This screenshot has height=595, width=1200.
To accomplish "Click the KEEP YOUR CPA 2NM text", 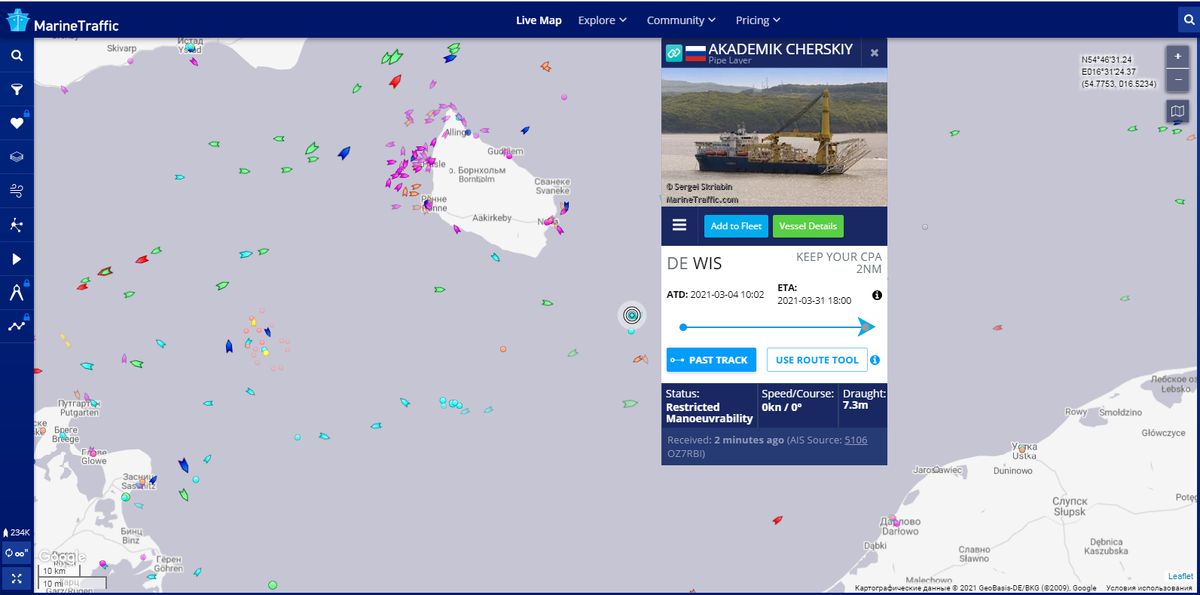I will click(x=839, y=263).
